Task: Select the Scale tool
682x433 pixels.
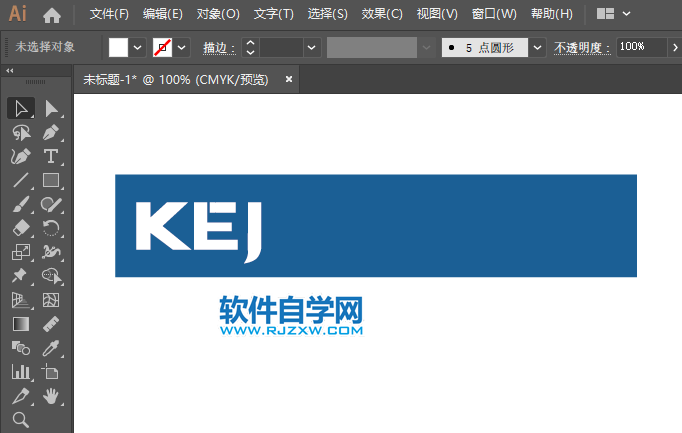Action: pos(21,252)
